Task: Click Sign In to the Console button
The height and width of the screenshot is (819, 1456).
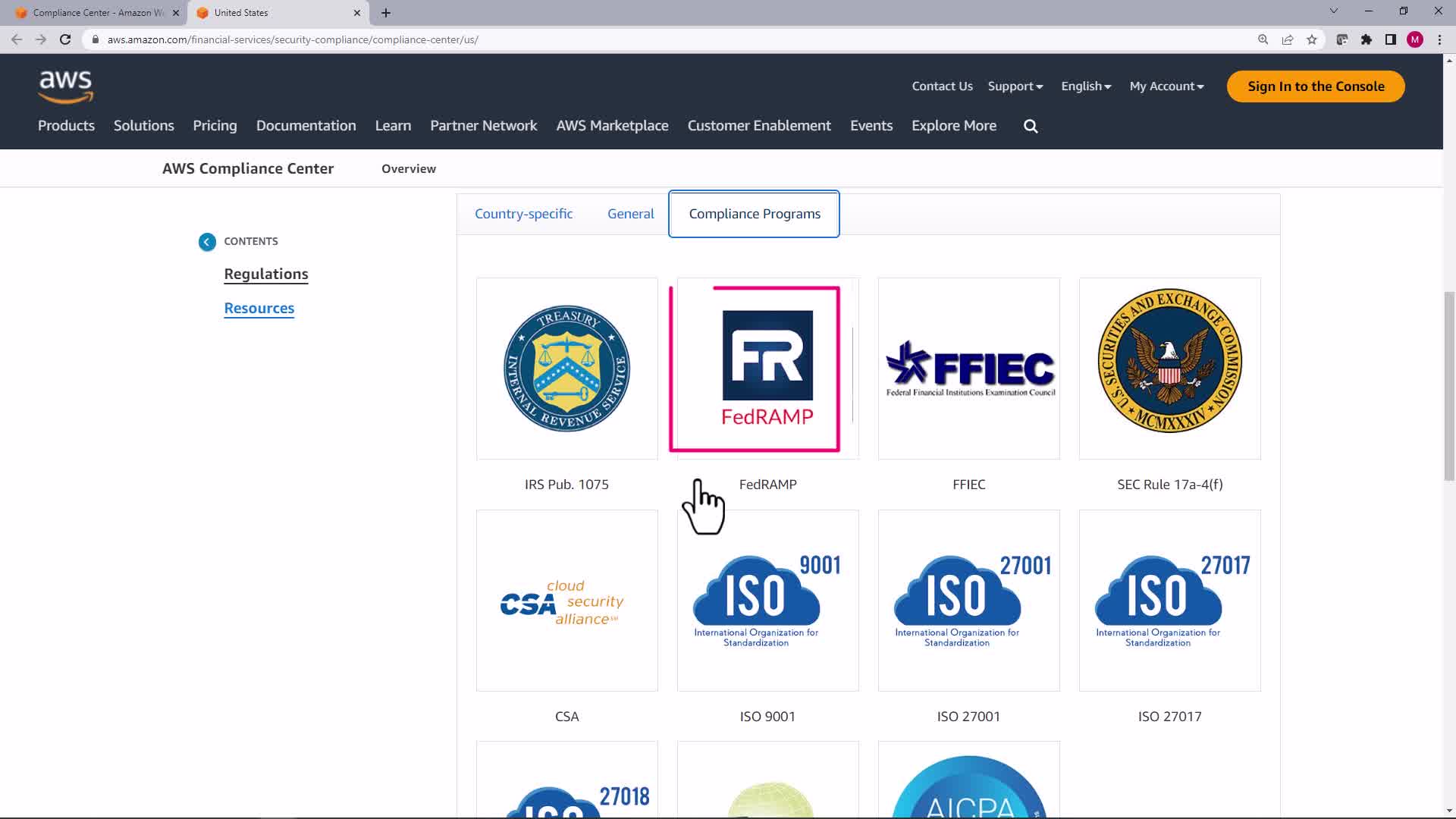Action: click(1316, 86)
